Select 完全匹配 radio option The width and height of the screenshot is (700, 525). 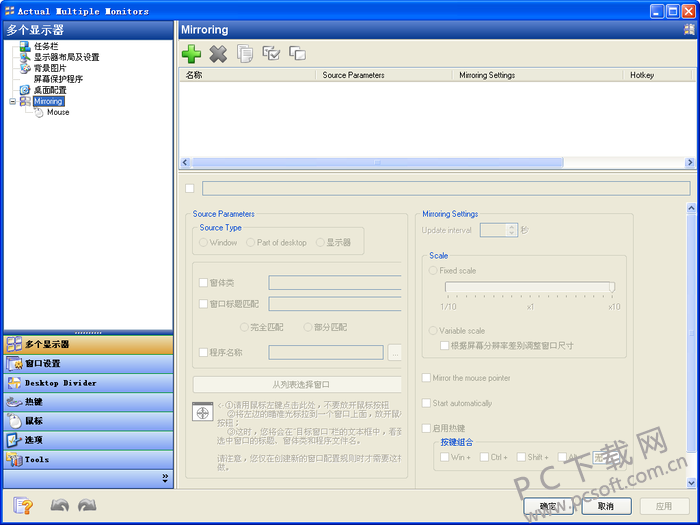pyautogui.click(x=244, y=327)
